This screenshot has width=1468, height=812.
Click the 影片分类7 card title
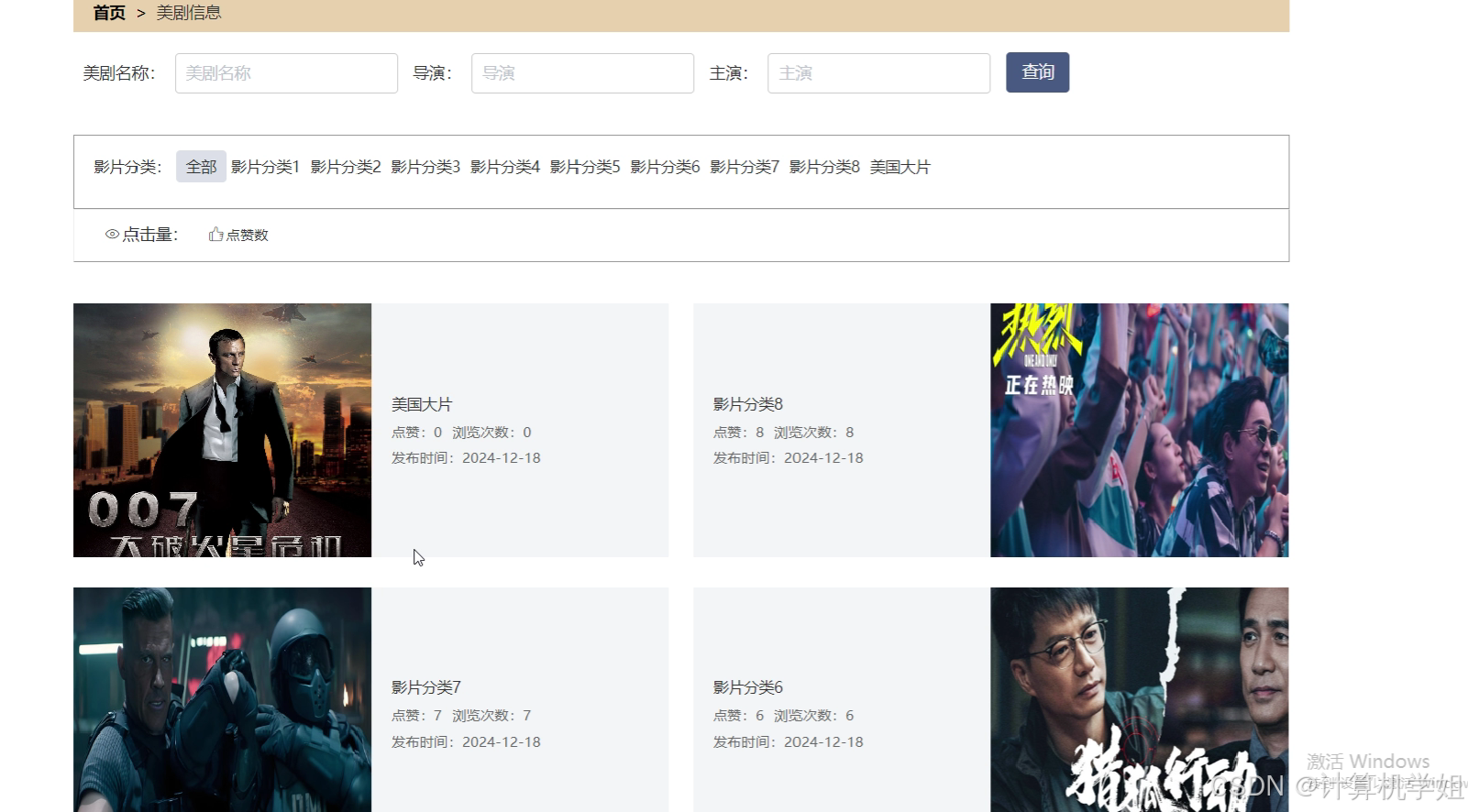[426, 687]
